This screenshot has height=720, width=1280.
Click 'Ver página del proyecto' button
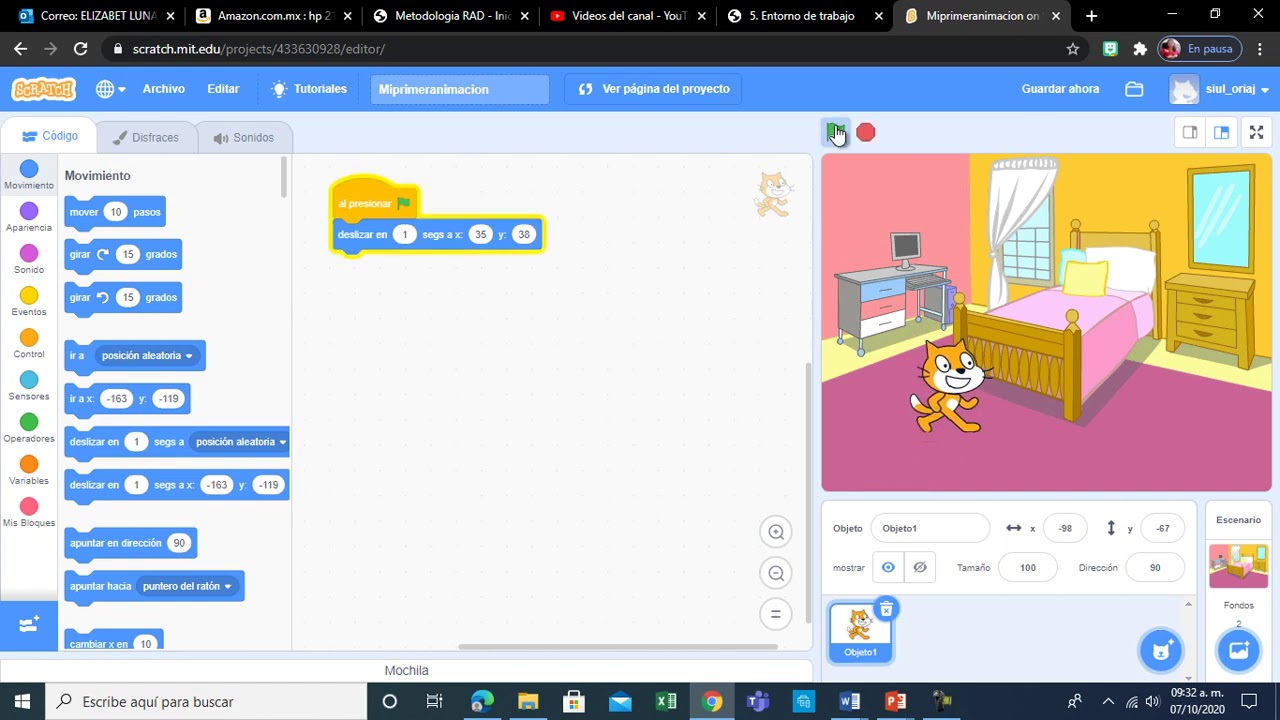click(x=654, y=89)
